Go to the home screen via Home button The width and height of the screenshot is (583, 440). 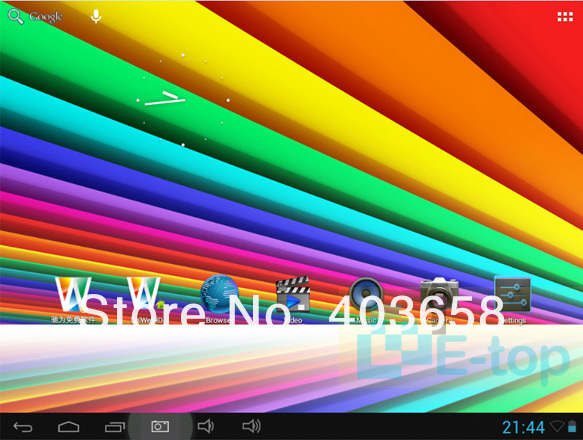click(69, 427)
